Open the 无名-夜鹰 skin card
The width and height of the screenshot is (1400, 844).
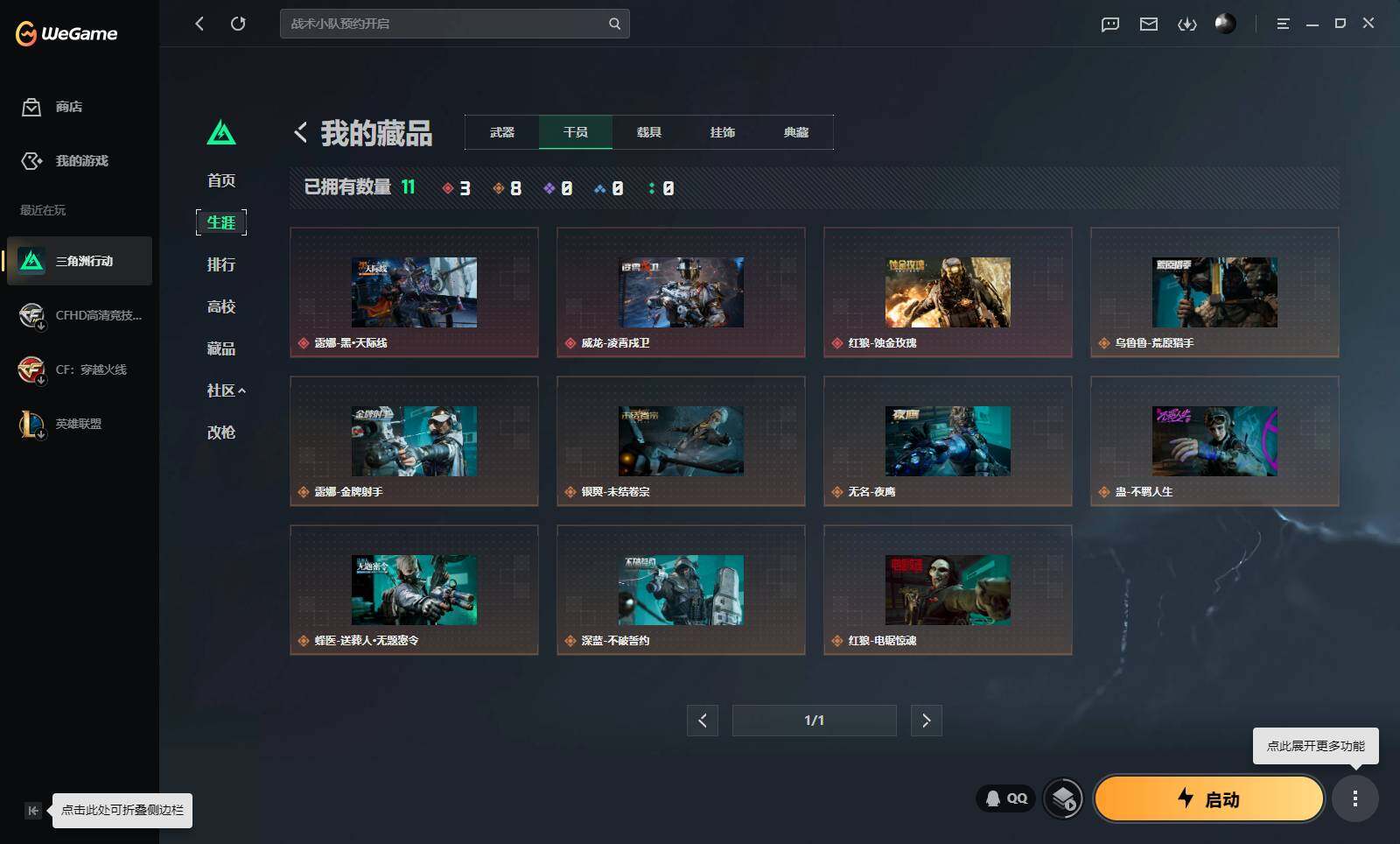(x=948, y=441)
